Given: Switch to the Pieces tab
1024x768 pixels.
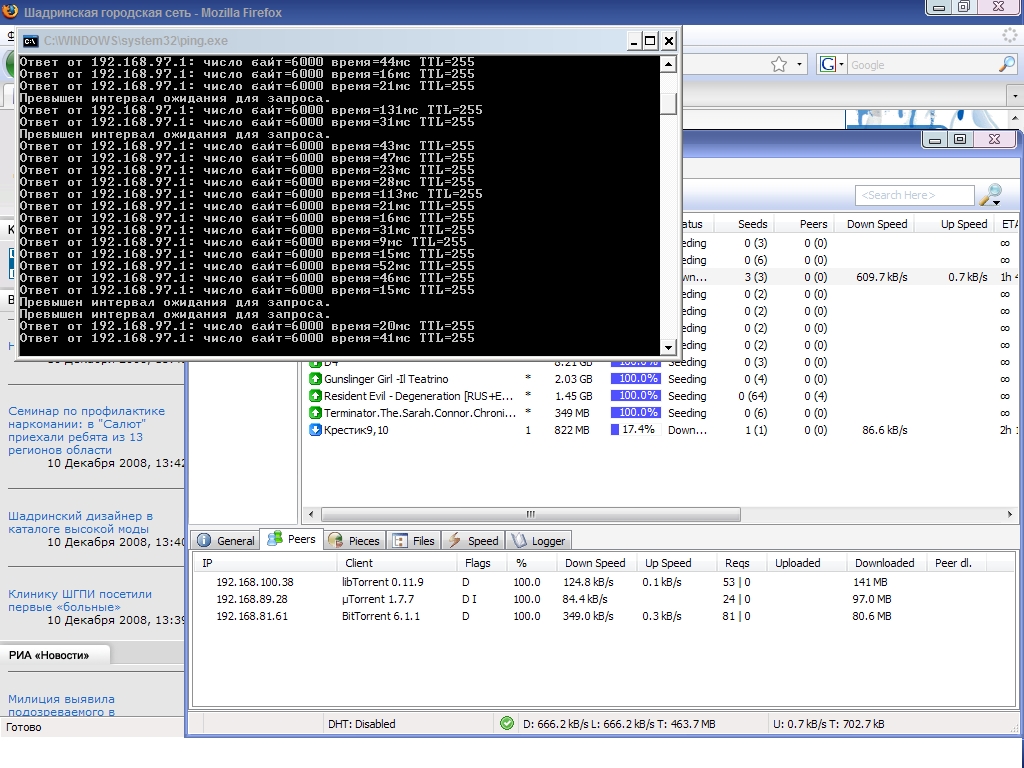Looking at the screenshot, I should pos(355,541).
